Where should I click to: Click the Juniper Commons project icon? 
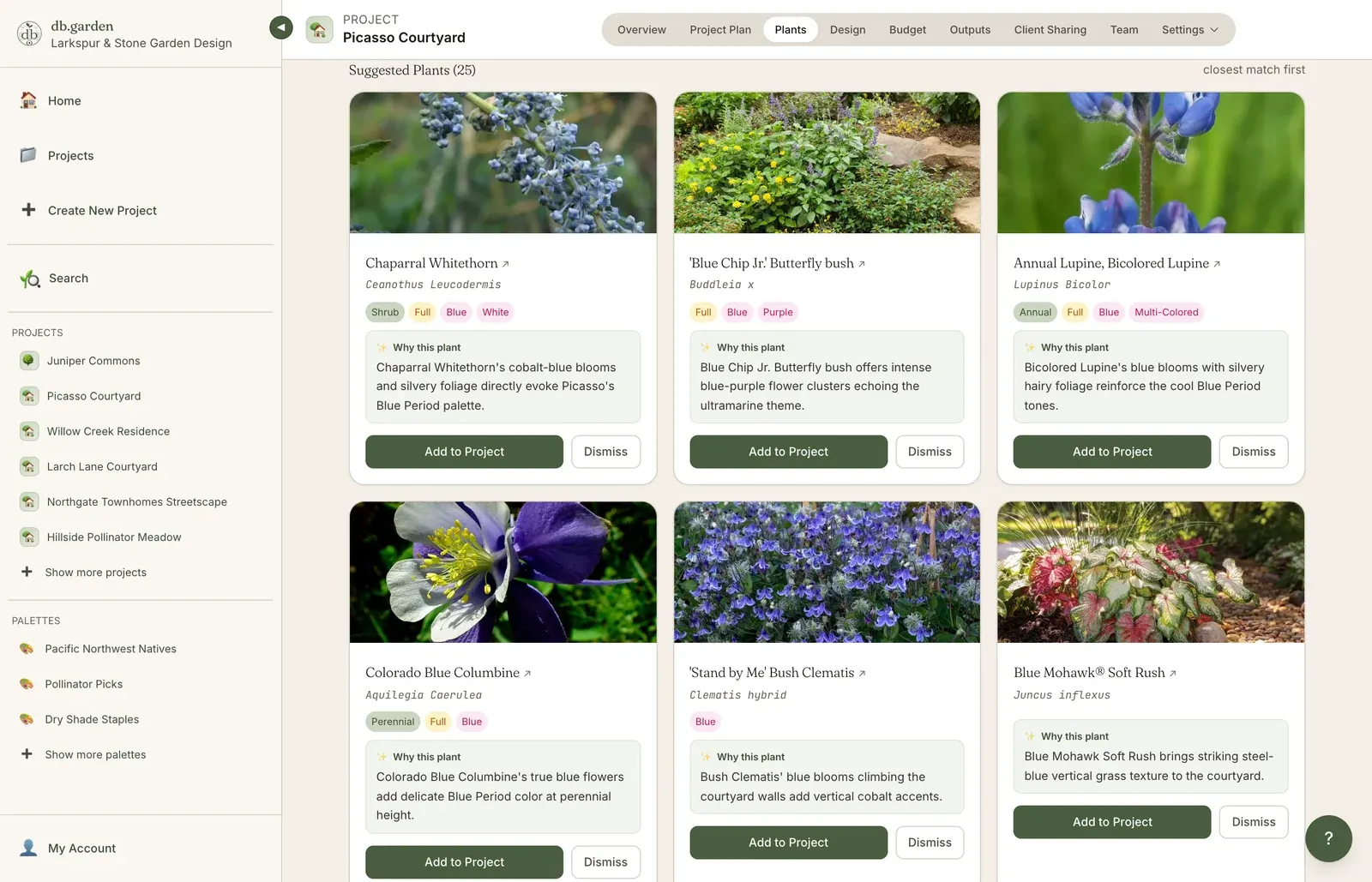pos(29,361)
